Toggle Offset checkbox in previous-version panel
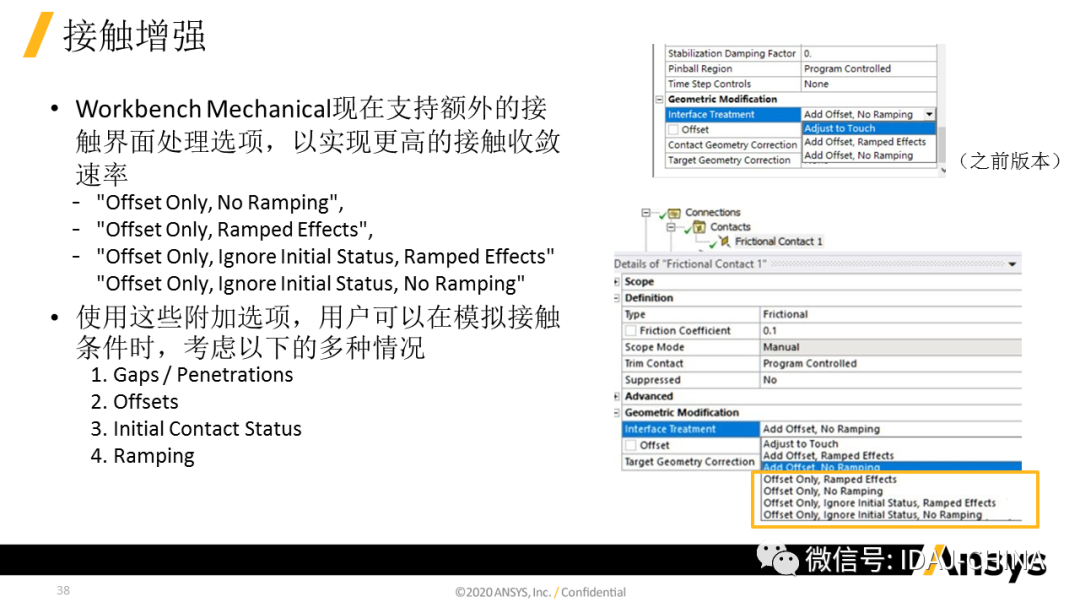The height and width of the screenshot is (608, 1080). tap(674, 129)
